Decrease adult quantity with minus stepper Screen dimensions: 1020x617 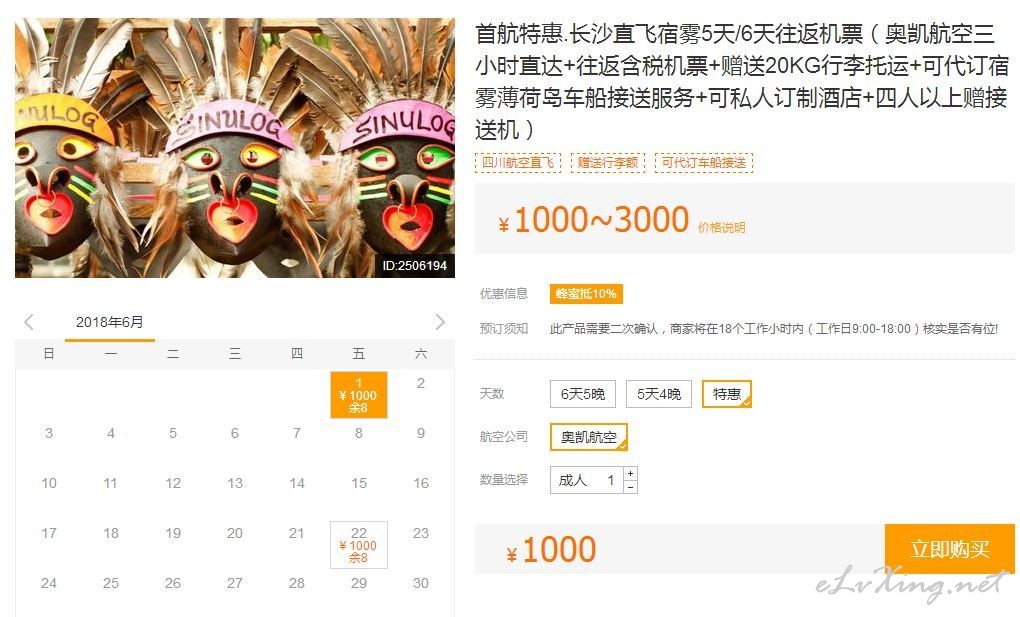point(630,487)
